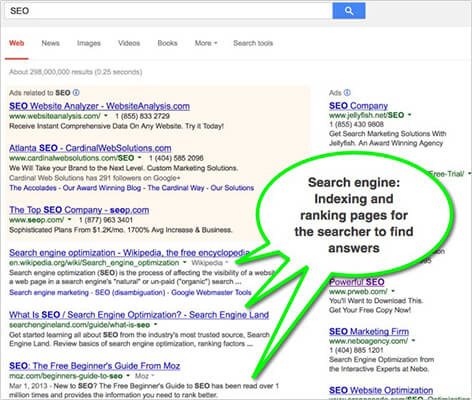Click the blue search magnifier button
Viewport: 472px width, 400px height.
click(349, 11)
